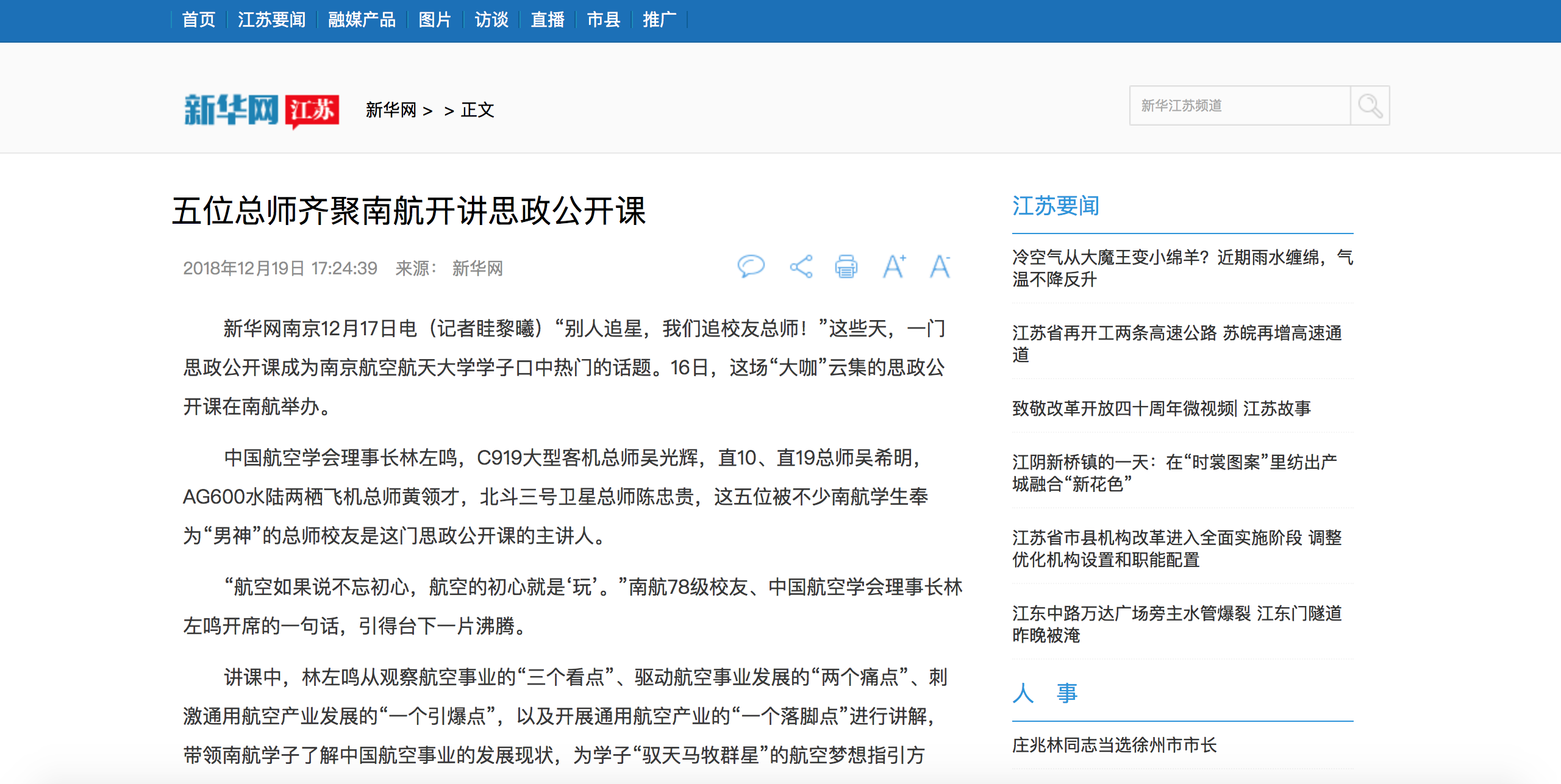Click the 江苏要闻 sidebar heading
The height and width of the screenshot is (784, 1561).
click(x=1056, y=206)
